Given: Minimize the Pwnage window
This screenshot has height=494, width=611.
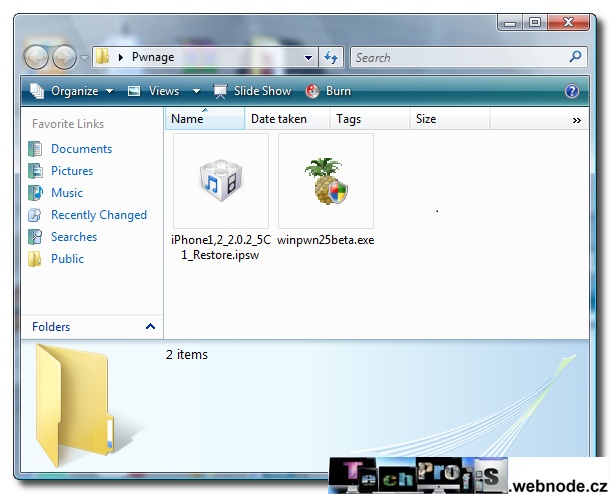Looking at the screenshot, I should pyautogui.click(x=510, y=23).
